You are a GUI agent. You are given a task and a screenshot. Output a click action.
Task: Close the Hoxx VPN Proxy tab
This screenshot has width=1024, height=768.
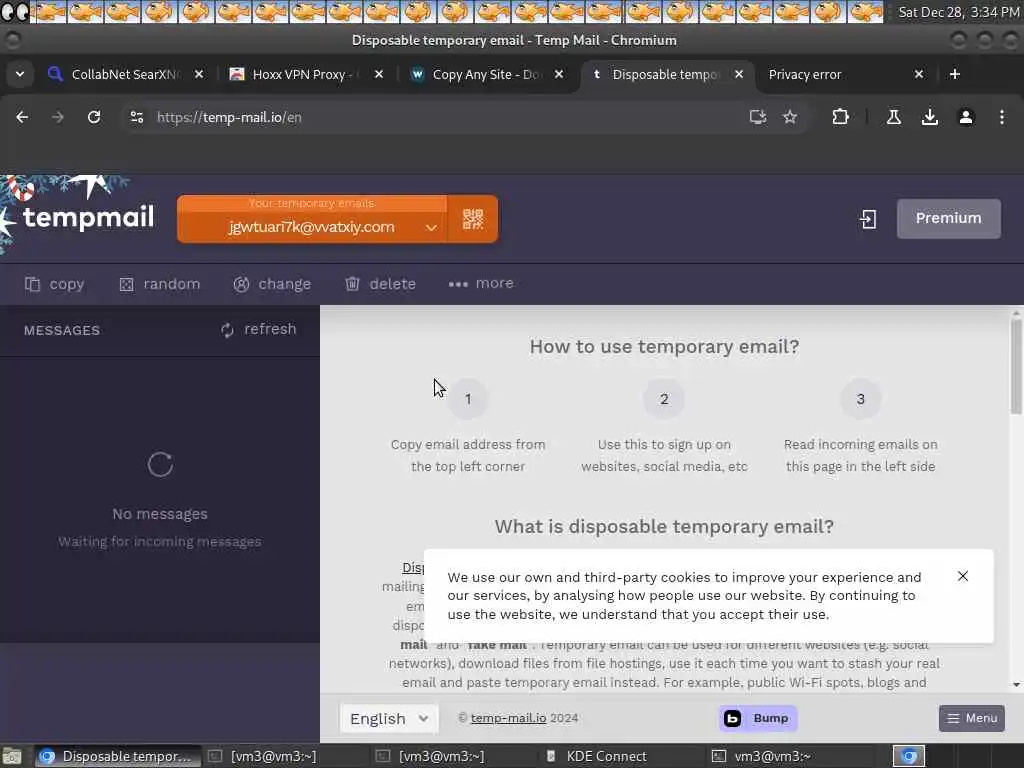click(x=379, y=74)
